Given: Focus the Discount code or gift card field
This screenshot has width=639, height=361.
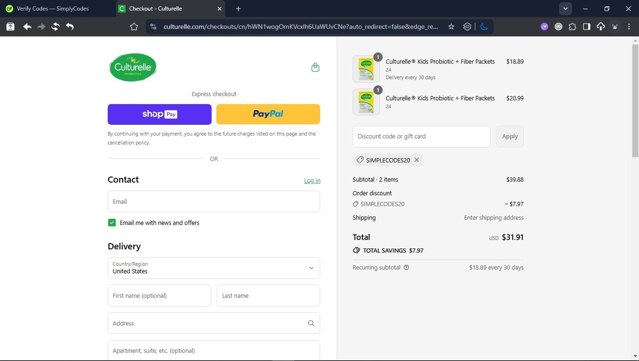Looking at the screenshot, I should (421, 136).
